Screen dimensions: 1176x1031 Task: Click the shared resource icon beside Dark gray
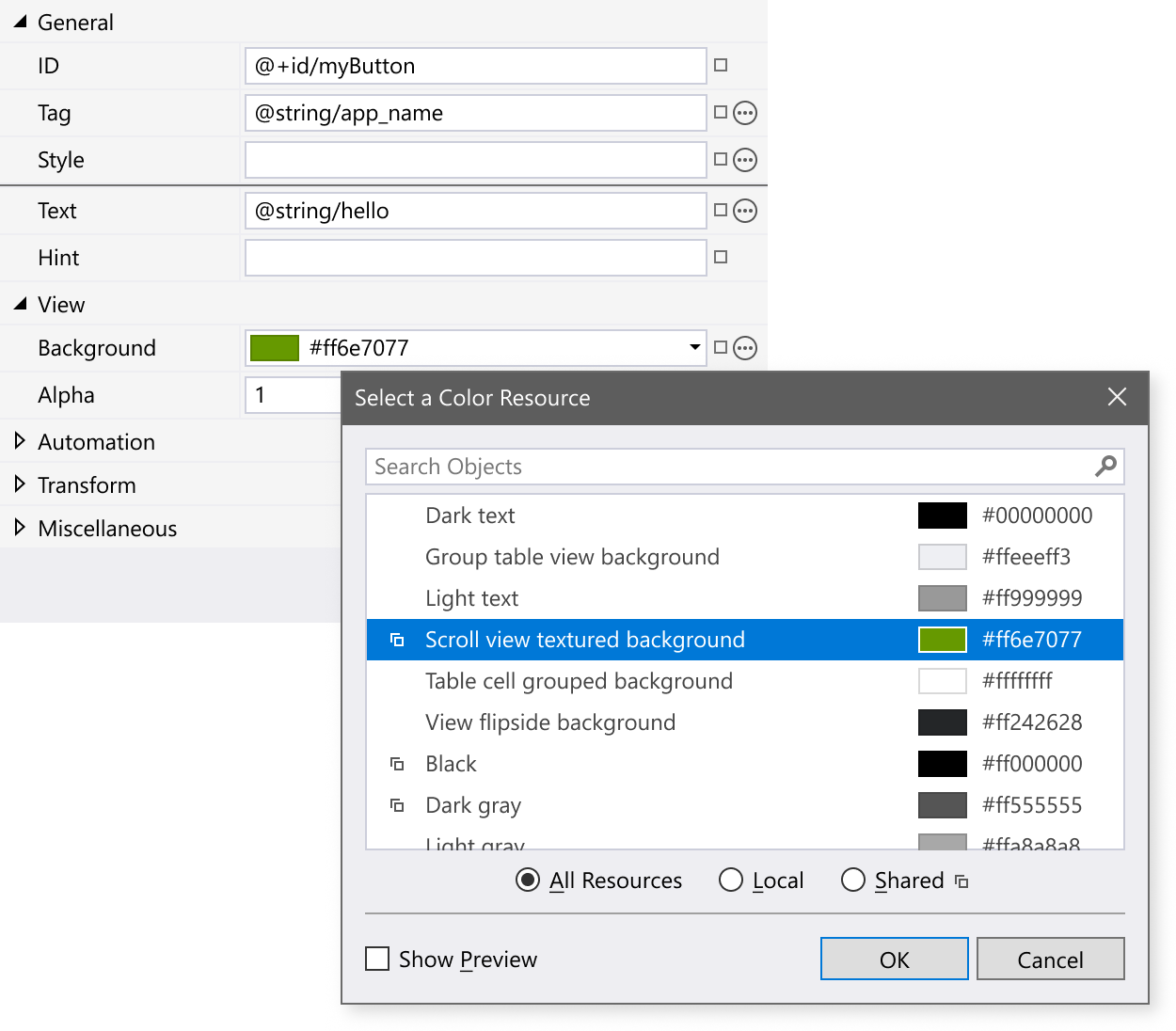click(x=396, y=805)
